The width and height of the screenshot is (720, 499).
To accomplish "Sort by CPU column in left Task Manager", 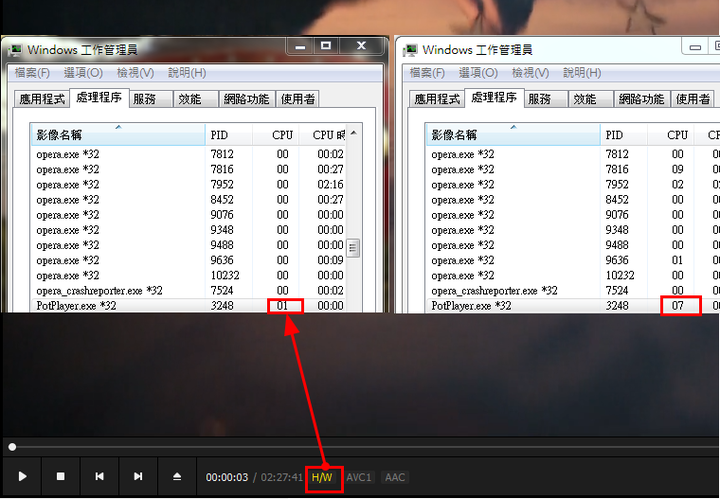I will pos(276,135).
